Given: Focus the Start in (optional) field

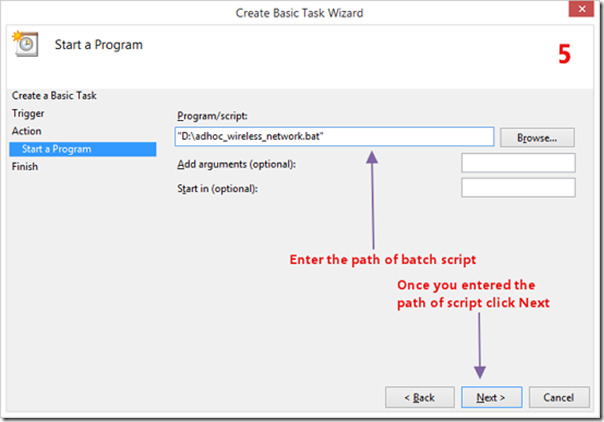Looking at the screenshot, I should [518, 188].
